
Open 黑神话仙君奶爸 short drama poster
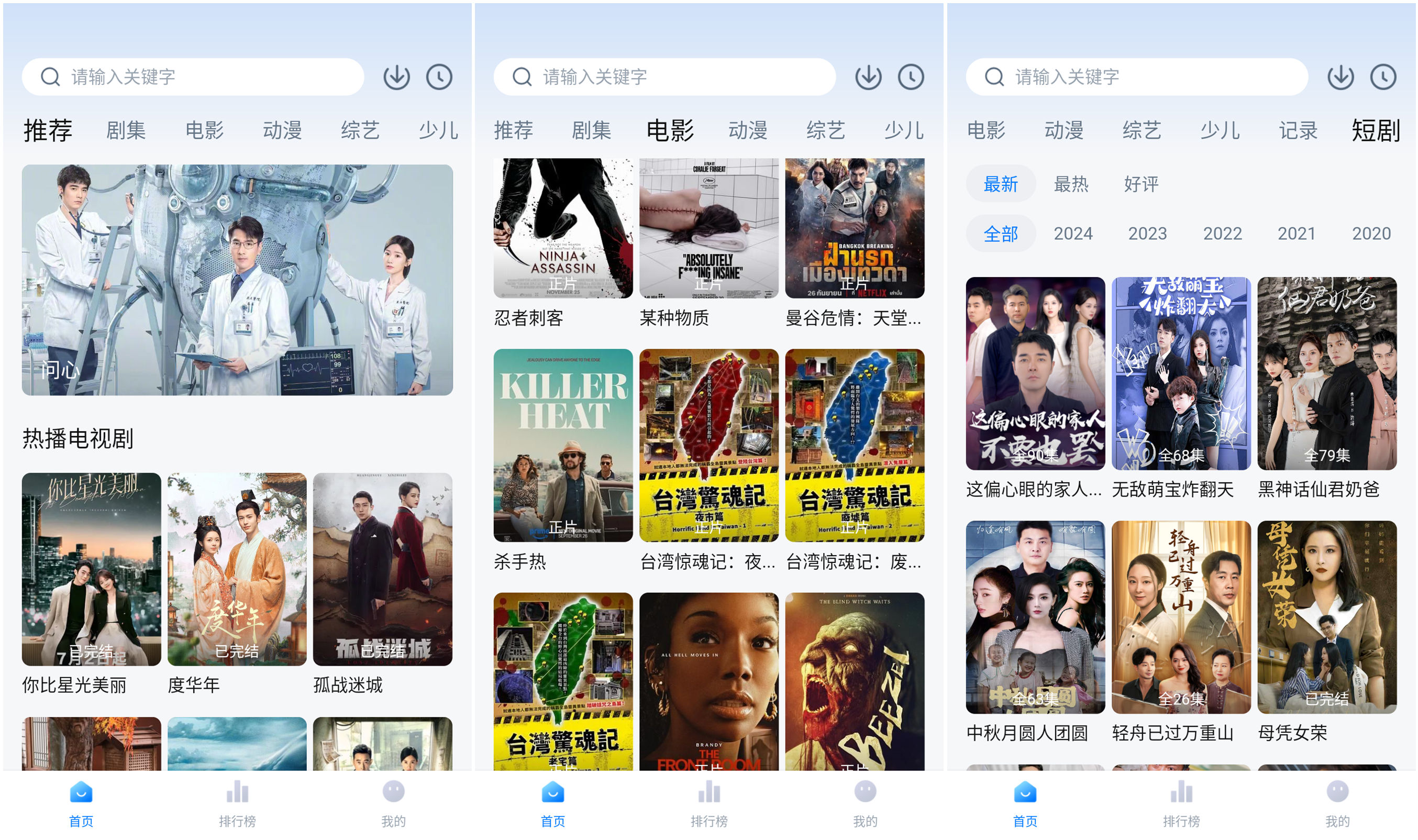coord(1327,373)
